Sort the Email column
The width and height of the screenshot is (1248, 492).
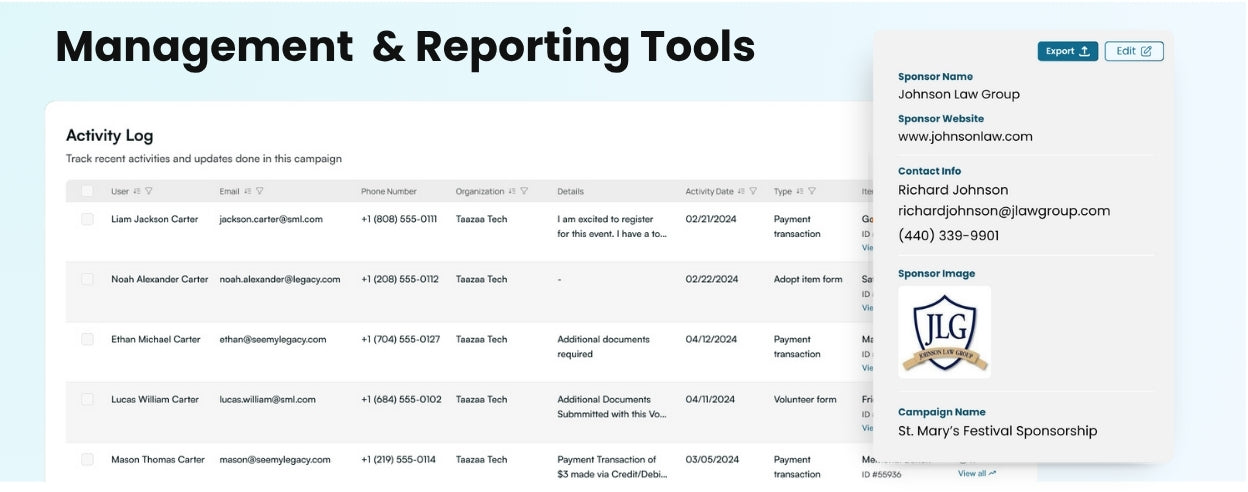point(247,191)
